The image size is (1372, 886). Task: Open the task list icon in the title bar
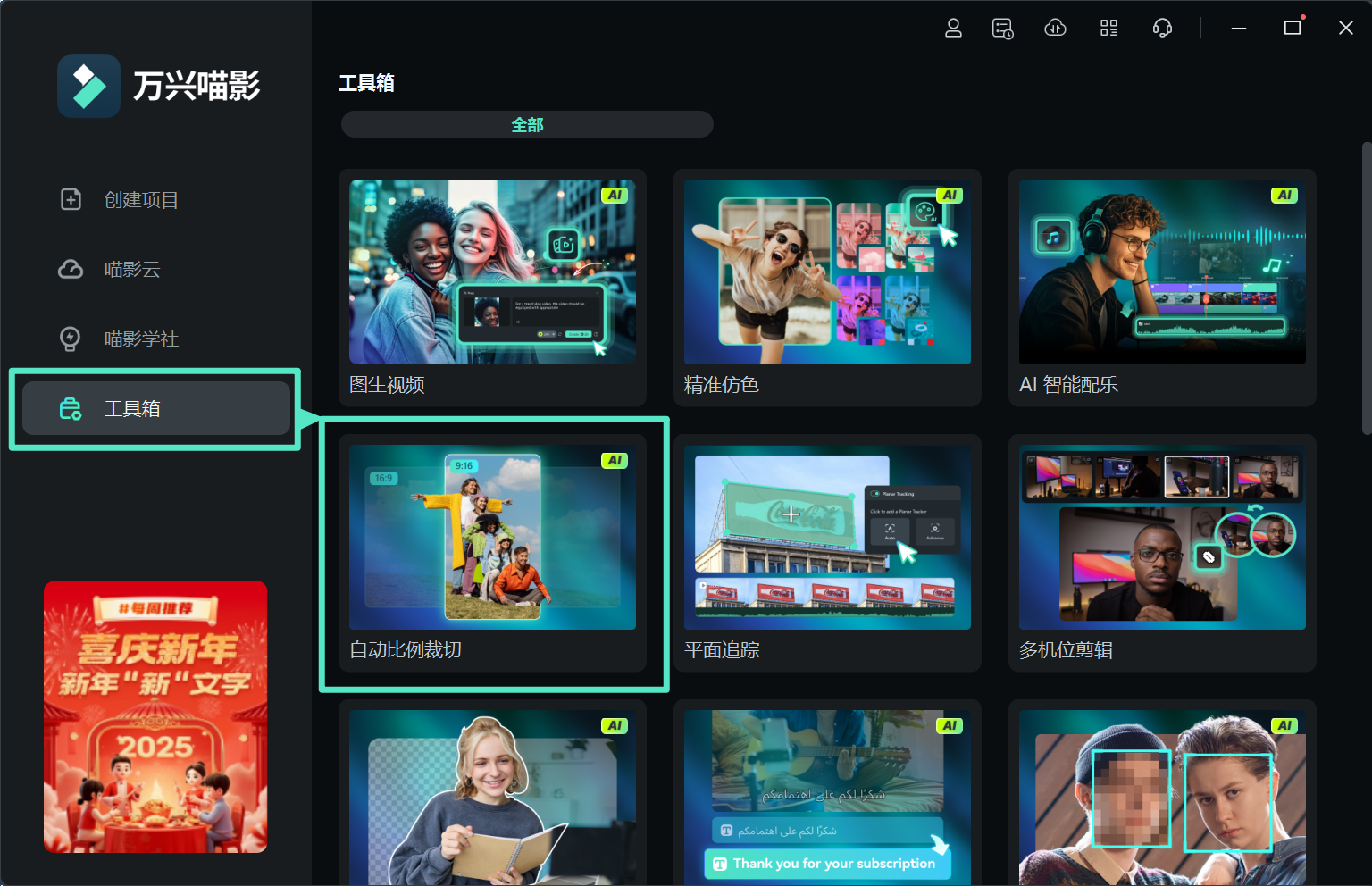pyautogui.click(x=1002, y=28)
